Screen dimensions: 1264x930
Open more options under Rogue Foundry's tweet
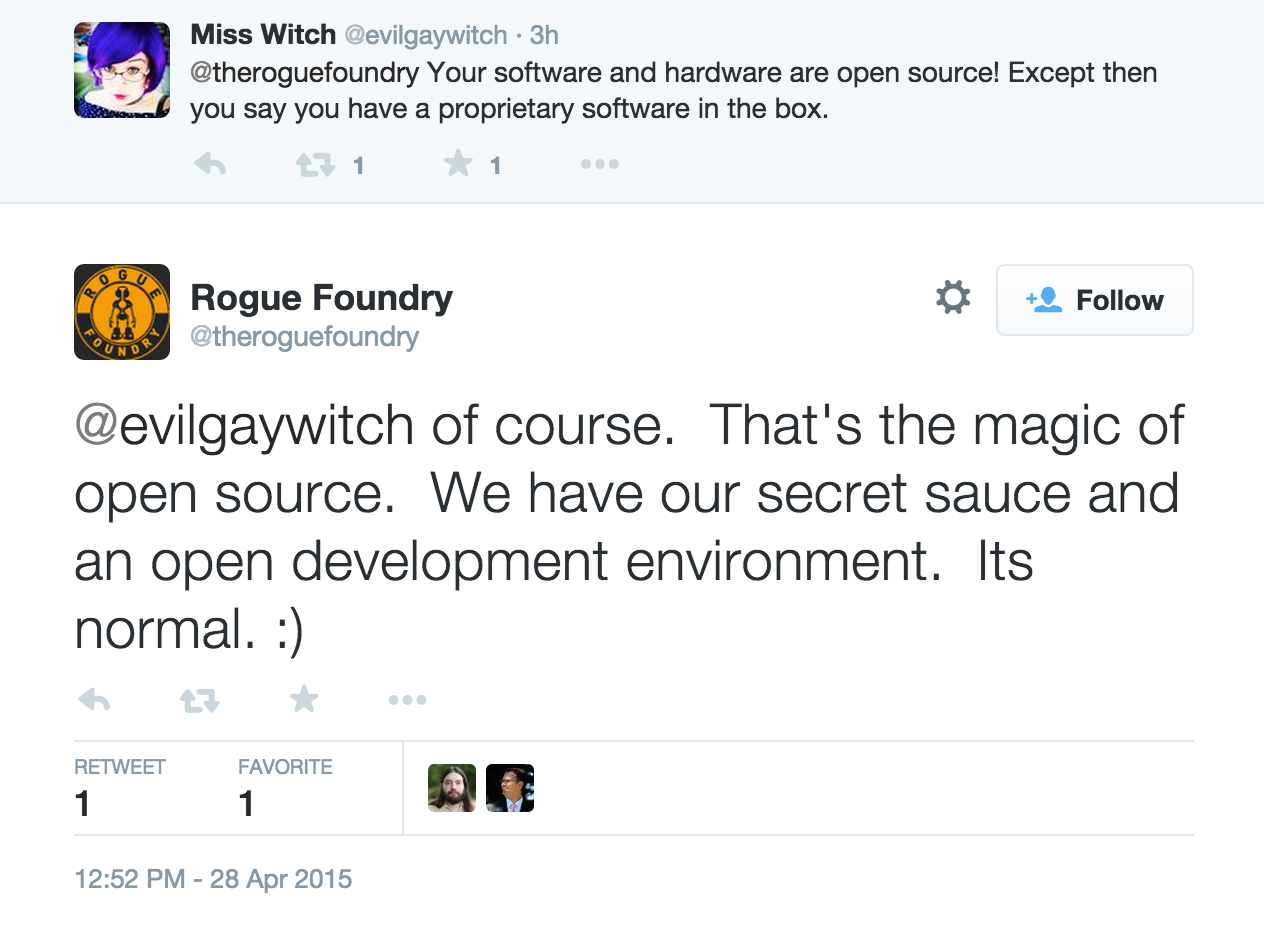click(x=407, y=700)
